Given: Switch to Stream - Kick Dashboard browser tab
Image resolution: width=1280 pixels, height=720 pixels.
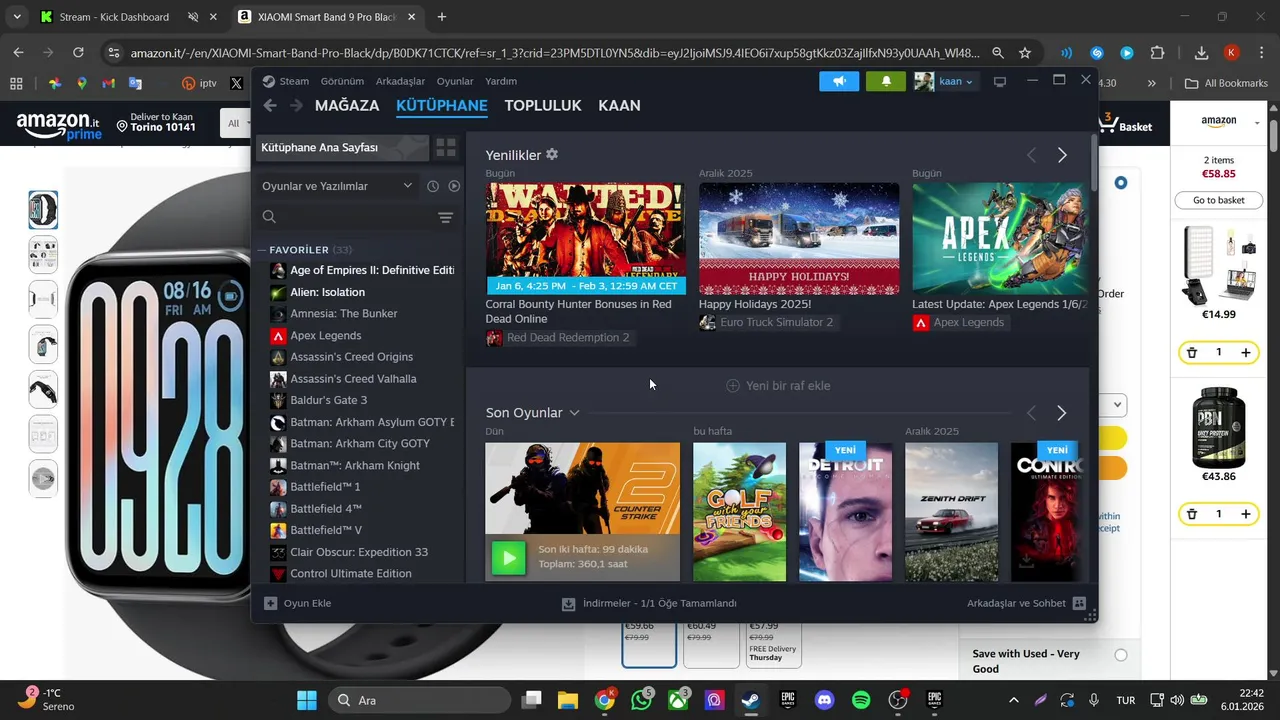Looking at the screenshot, I should pos(114,17).
